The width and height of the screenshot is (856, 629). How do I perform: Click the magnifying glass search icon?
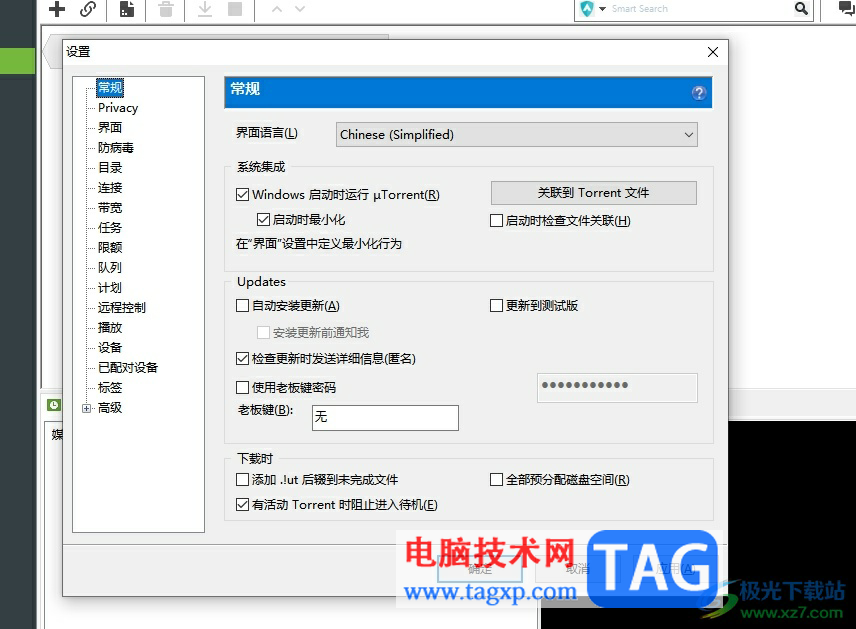click(801, 8)
